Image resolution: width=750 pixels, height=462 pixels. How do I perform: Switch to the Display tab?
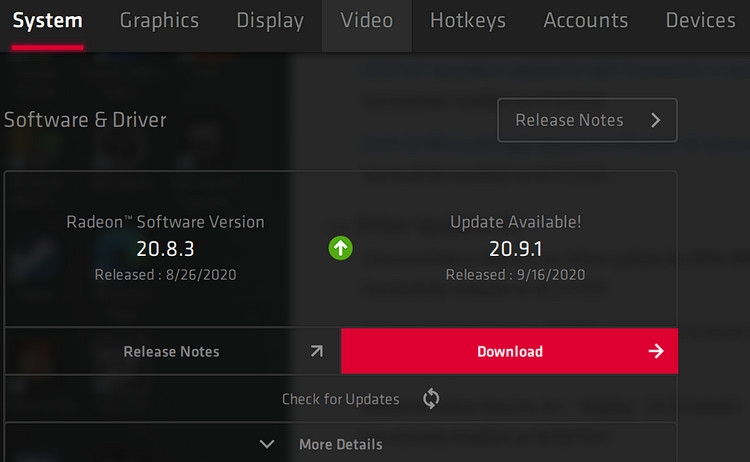tap(270, 21)
